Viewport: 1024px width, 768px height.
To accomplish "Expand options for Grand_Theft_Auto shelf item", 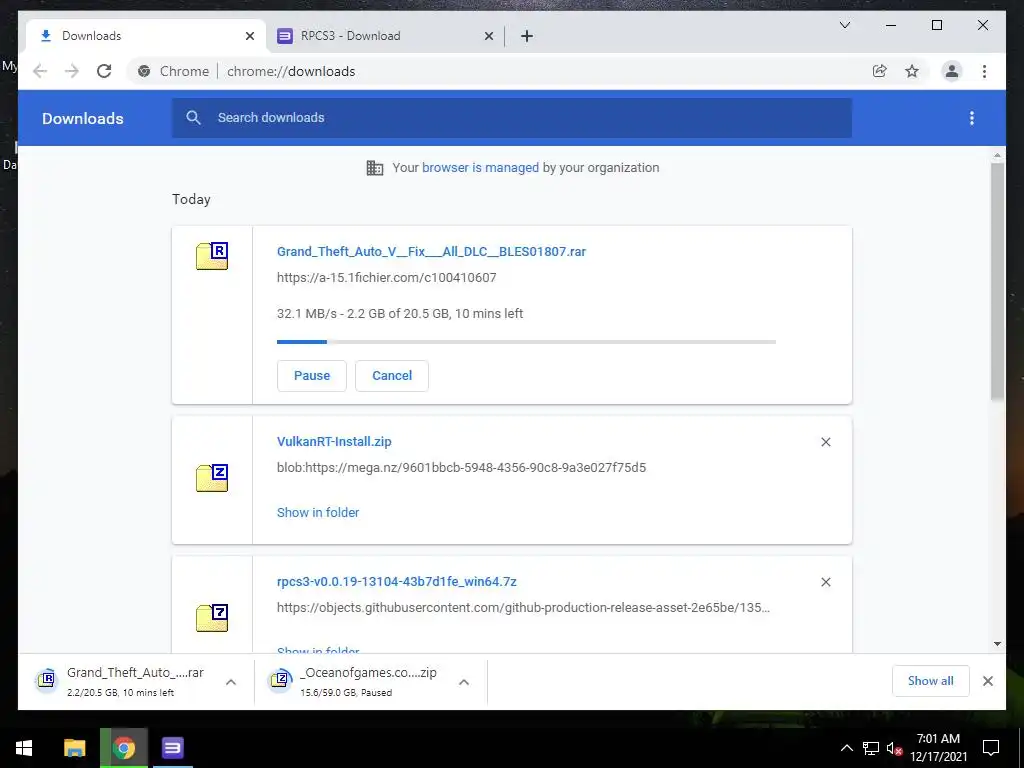I will coord(231,682).
